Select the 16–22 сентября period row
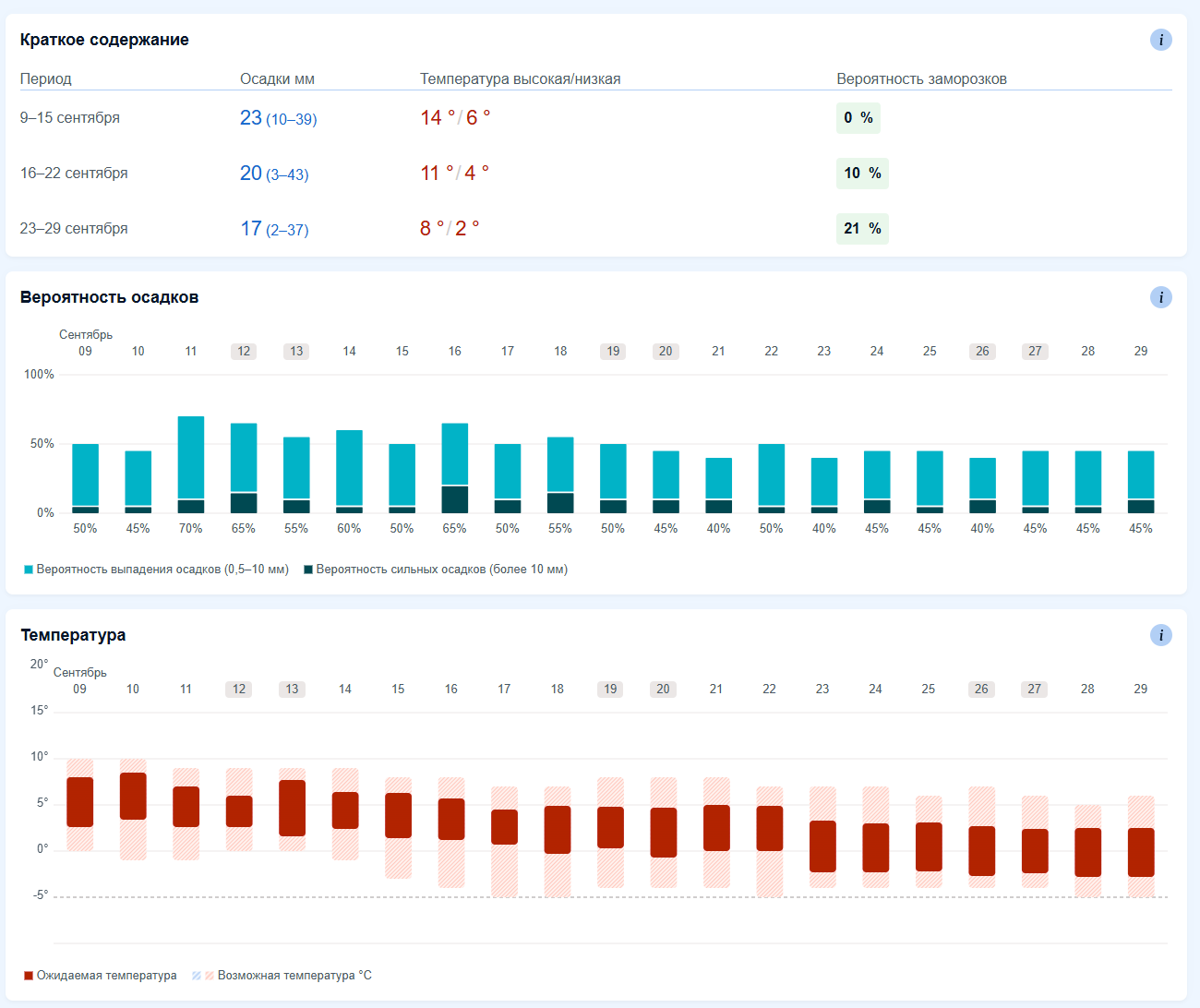Image resolution: width=1200 pixels, height=1008 pixels. pyautogui.click(x=596, y=174)
